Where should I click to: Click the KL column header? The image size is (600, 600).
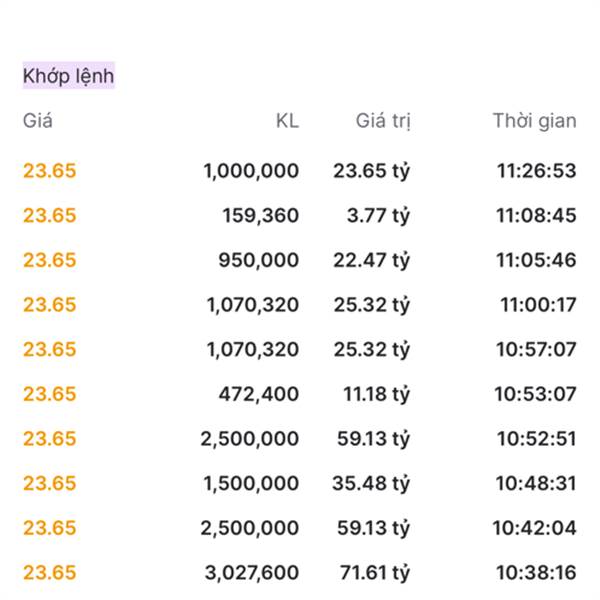point(287,121)
